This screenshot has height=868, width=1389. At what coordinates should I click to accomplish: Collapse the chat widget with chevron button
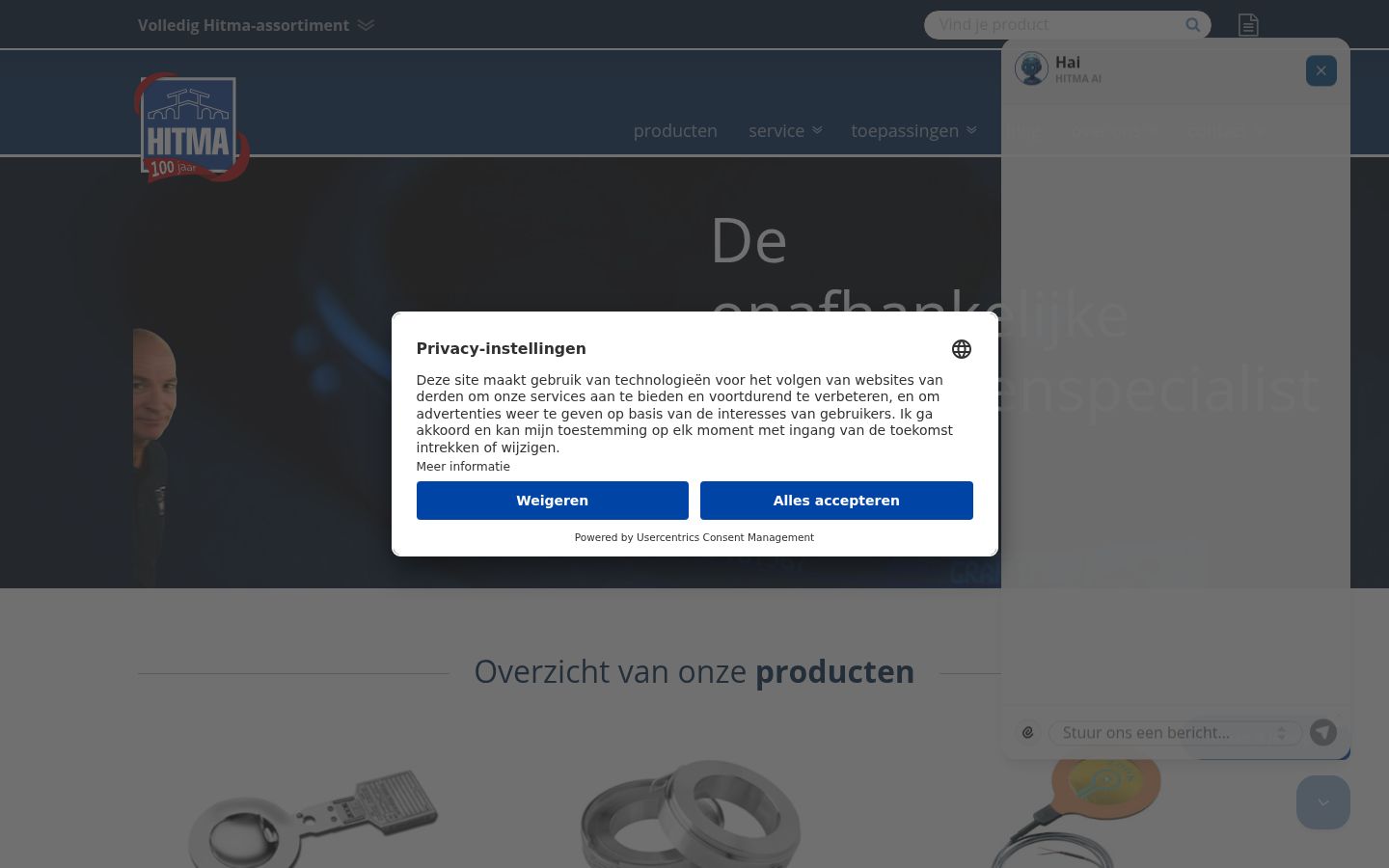tap(1323, 802)
